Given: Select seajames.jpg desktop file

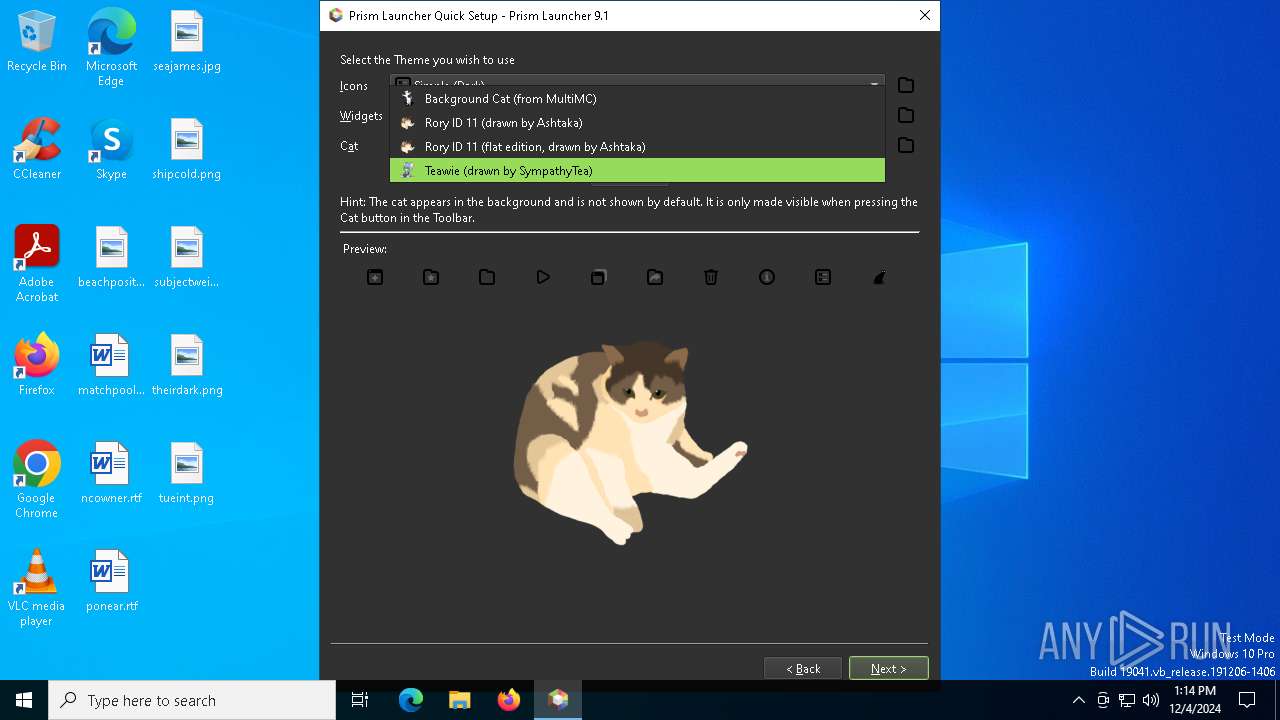Looking at the screenshot, I should click(187, 41).
